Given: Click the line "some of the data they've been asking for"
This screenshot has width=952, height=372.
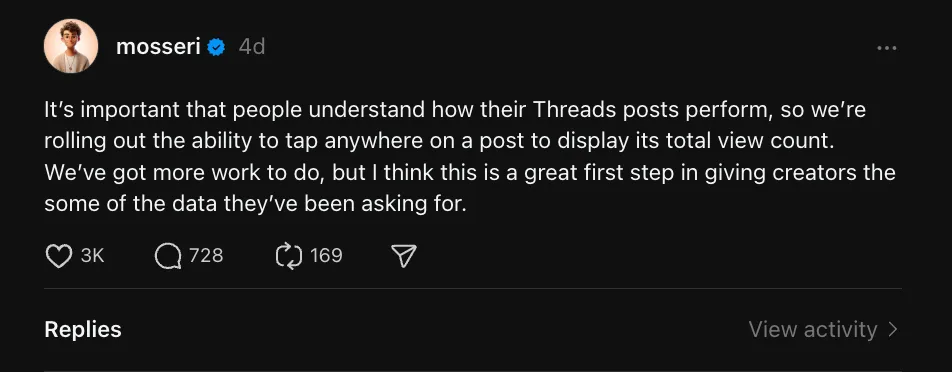Looking at the screenshot, I should click(x=255, y=204).
